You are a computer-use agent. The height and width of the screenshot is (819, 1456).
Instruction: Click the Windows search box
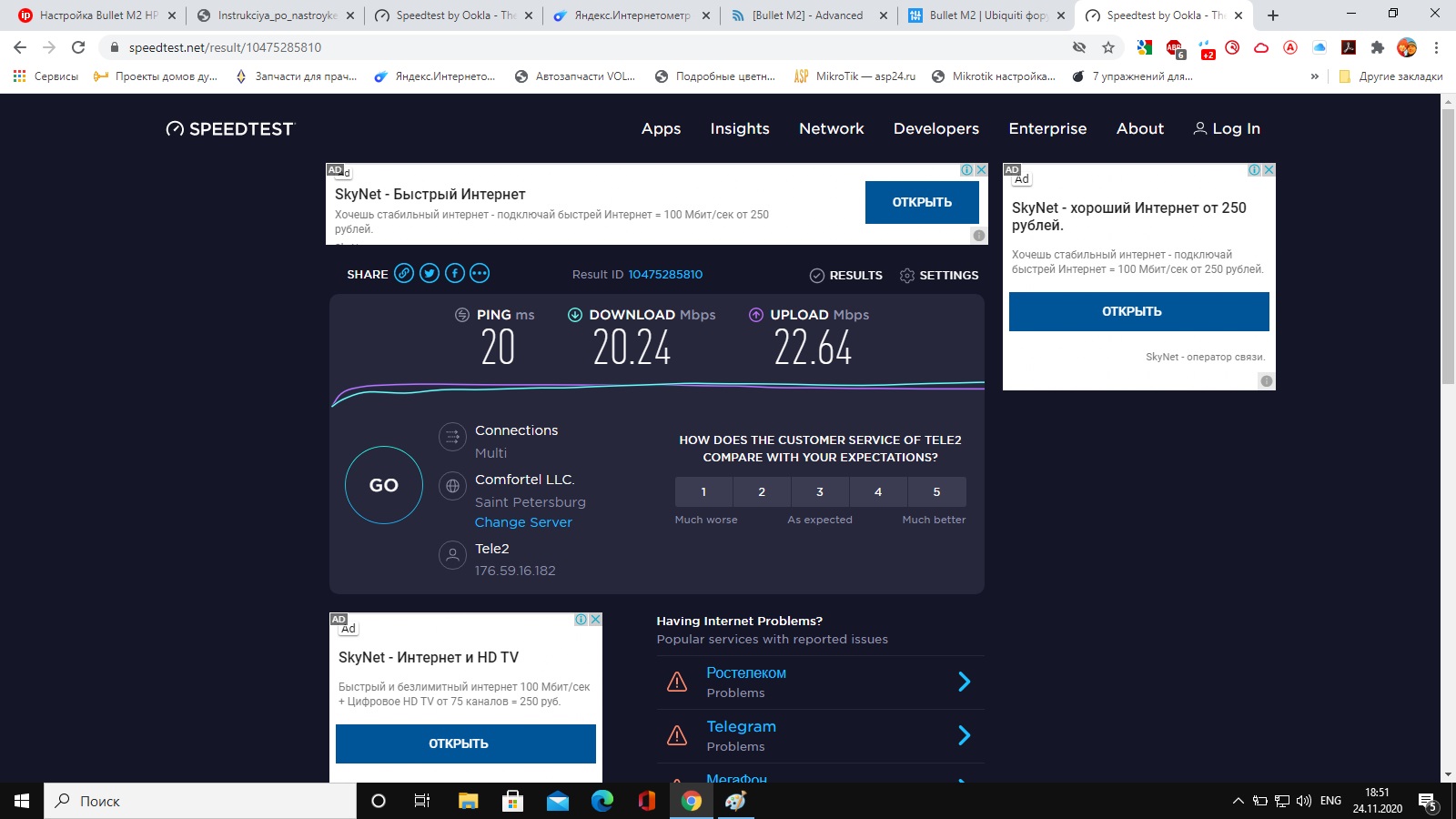(x=200, y=801)
